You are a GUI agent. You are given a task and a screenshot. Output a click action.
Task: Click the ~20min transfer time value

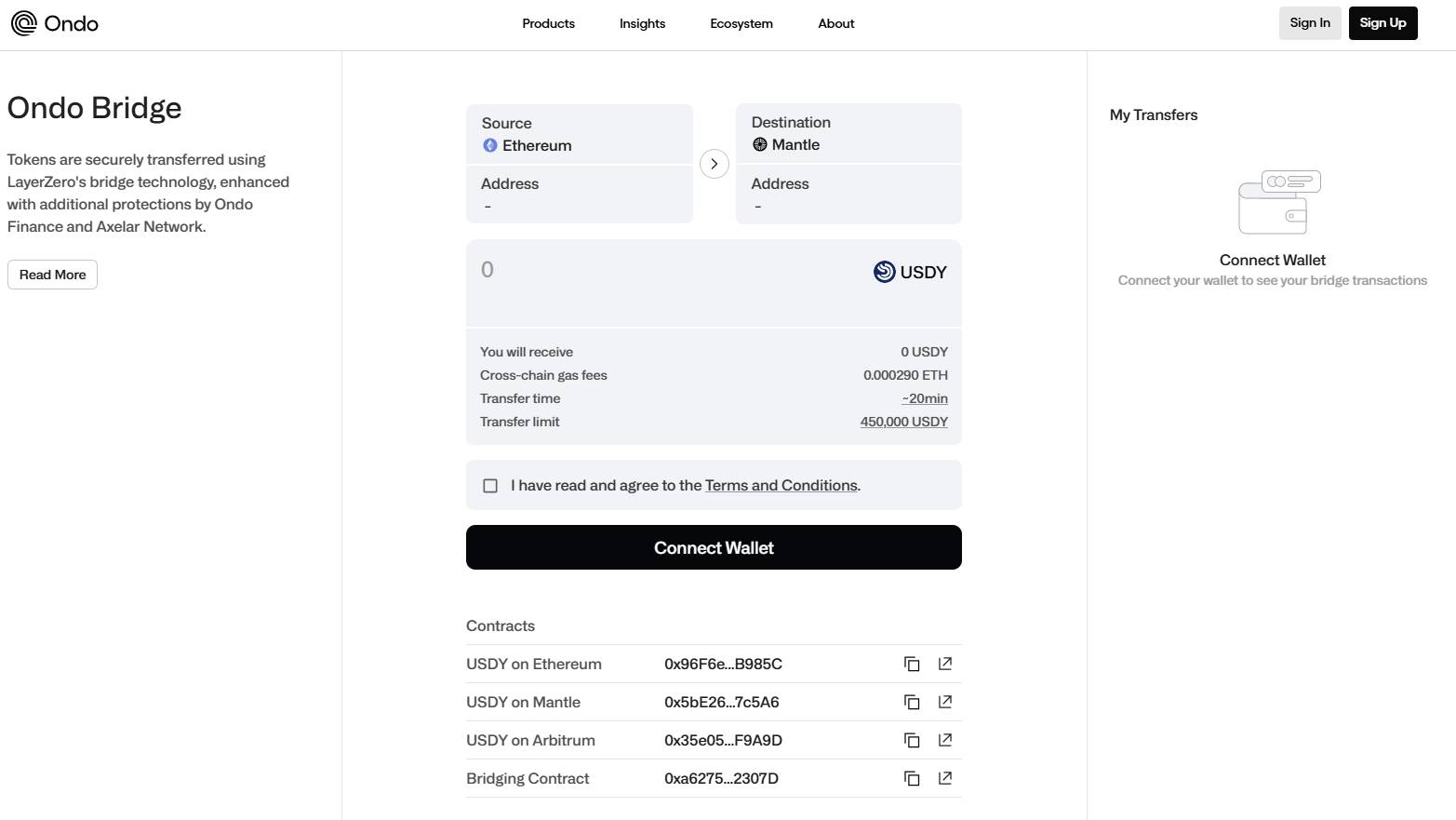point(925,398)
